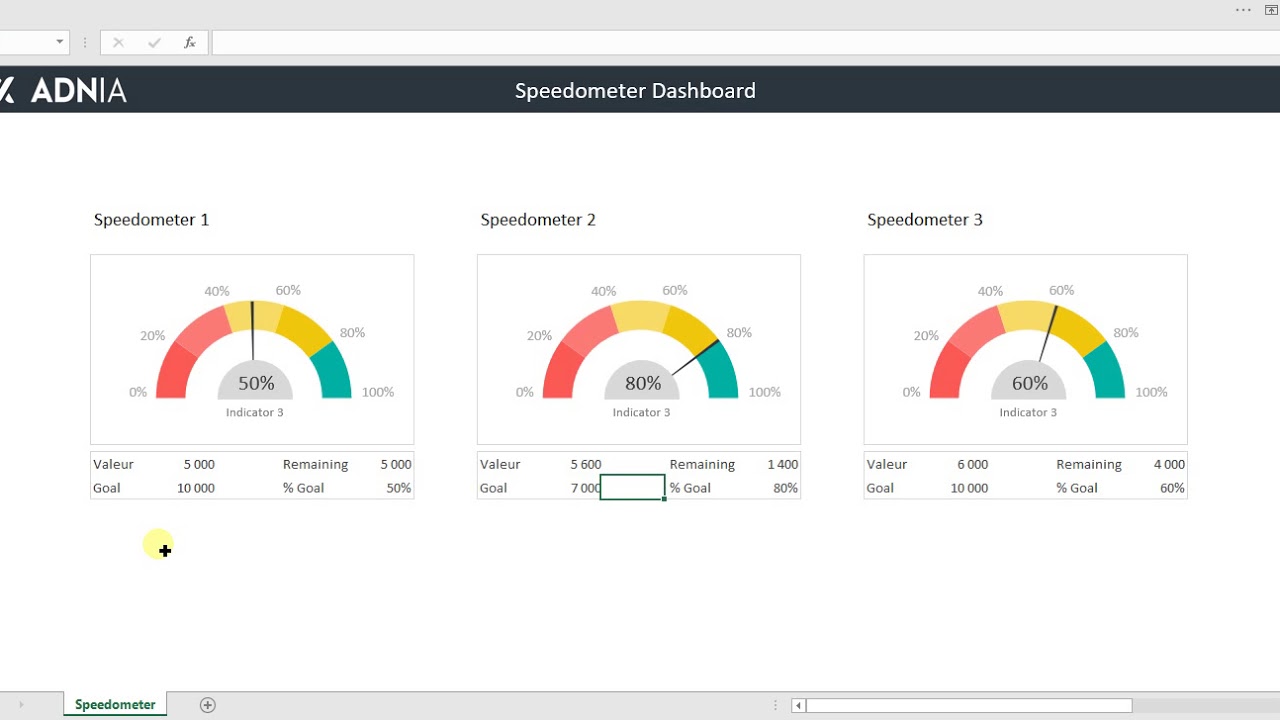The image size is (1280, 720).
Task: Click 0% axis label in Speedometer 2 chart
Action: pos(525,392)
